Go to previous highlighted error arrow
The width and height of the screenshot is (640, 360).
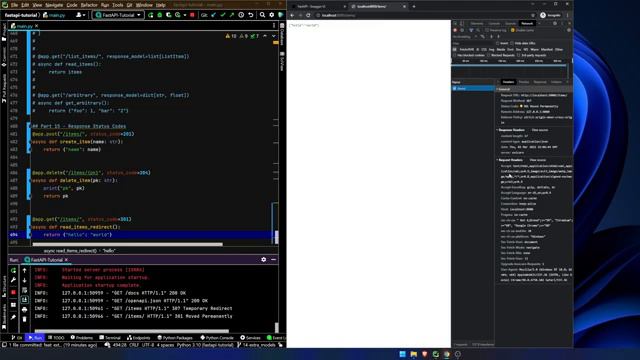click(265, 36)
